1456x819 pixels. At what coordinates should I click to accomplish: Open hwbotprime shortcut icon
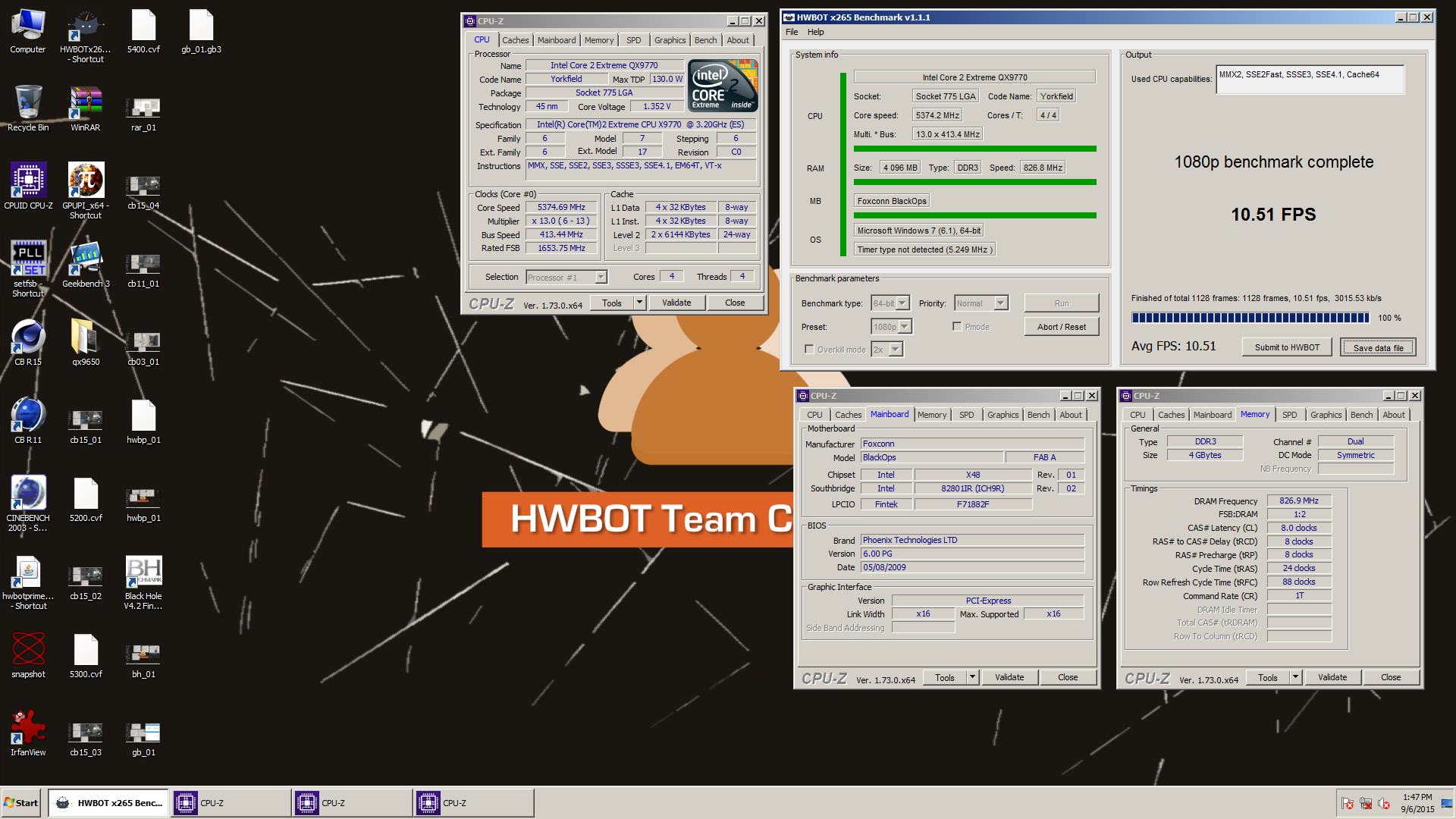coord(28,582)
